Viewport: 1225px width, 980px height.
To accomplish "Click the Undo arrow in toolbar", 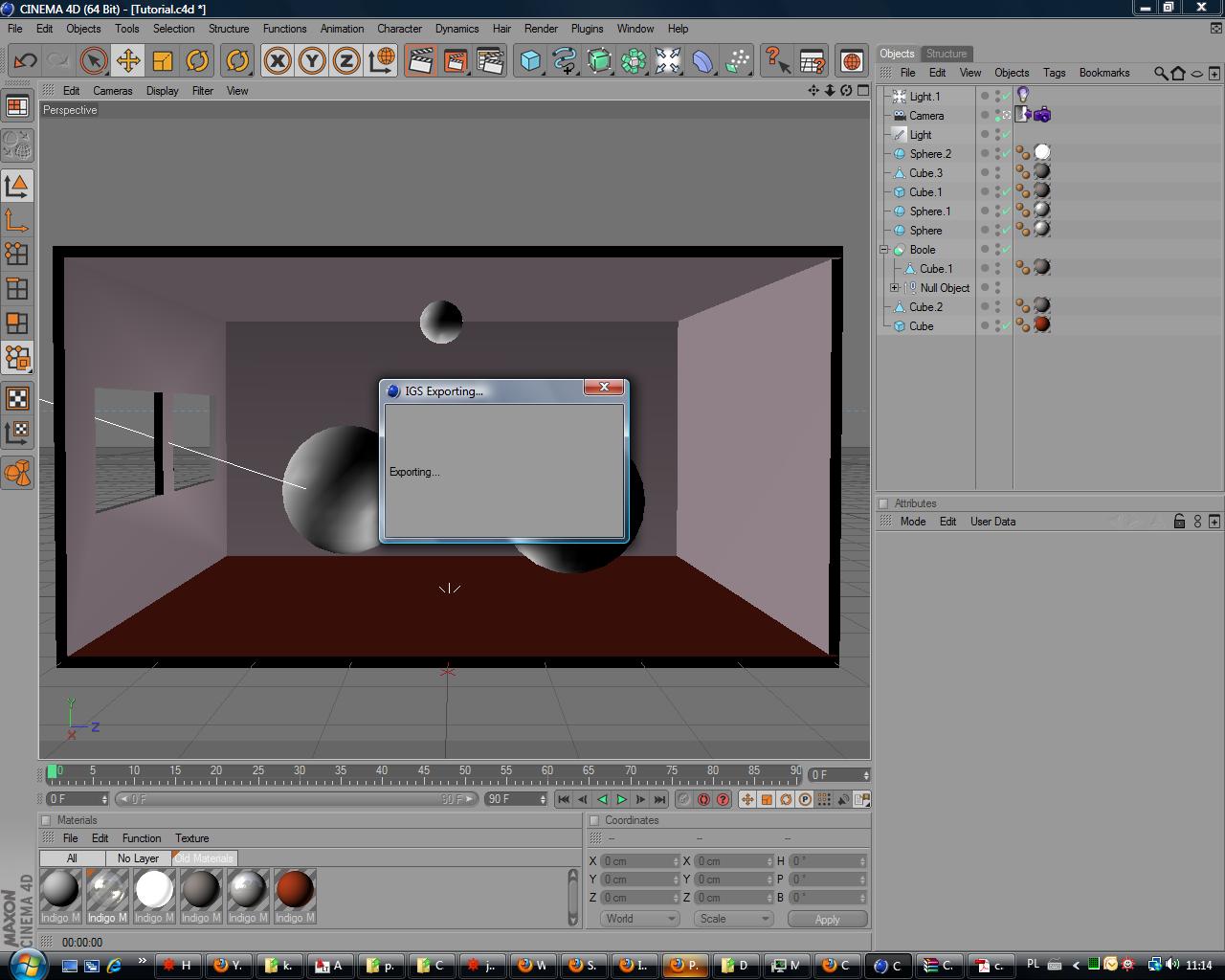I will pyautogui.click(x=26, y=61).
